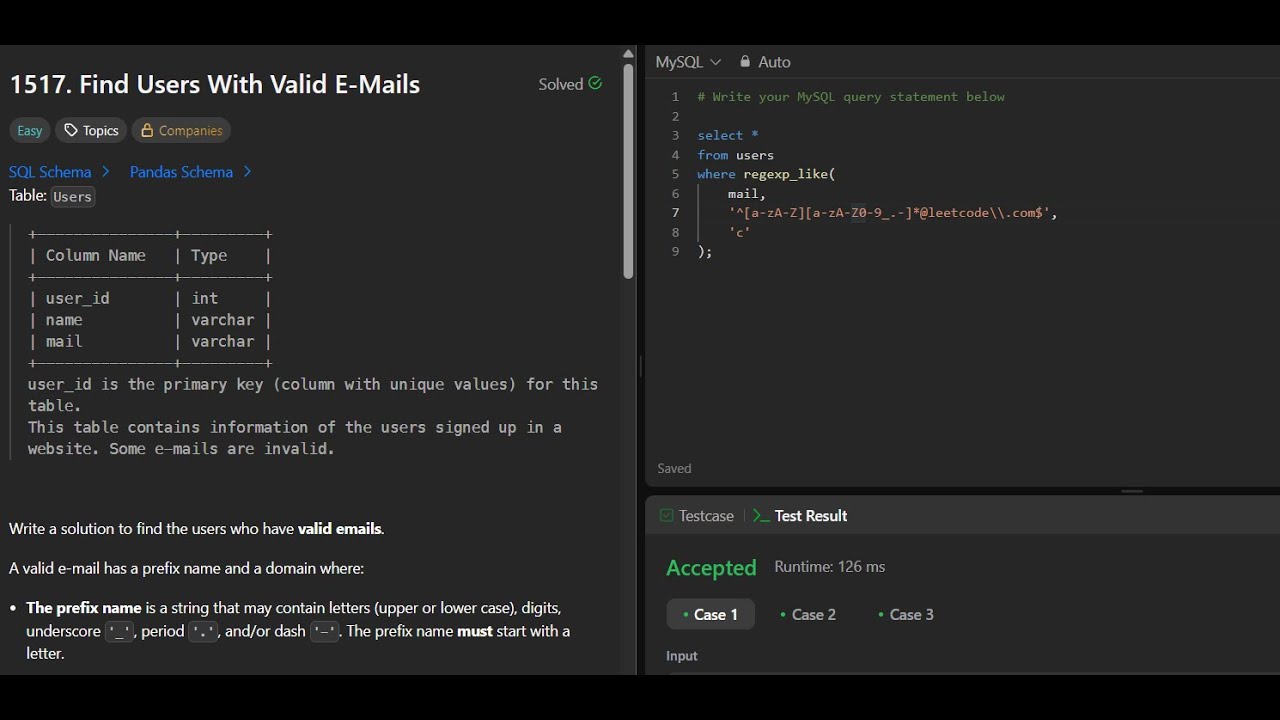
Task: Click the comment on editor line 1
Action: (851, 97)
